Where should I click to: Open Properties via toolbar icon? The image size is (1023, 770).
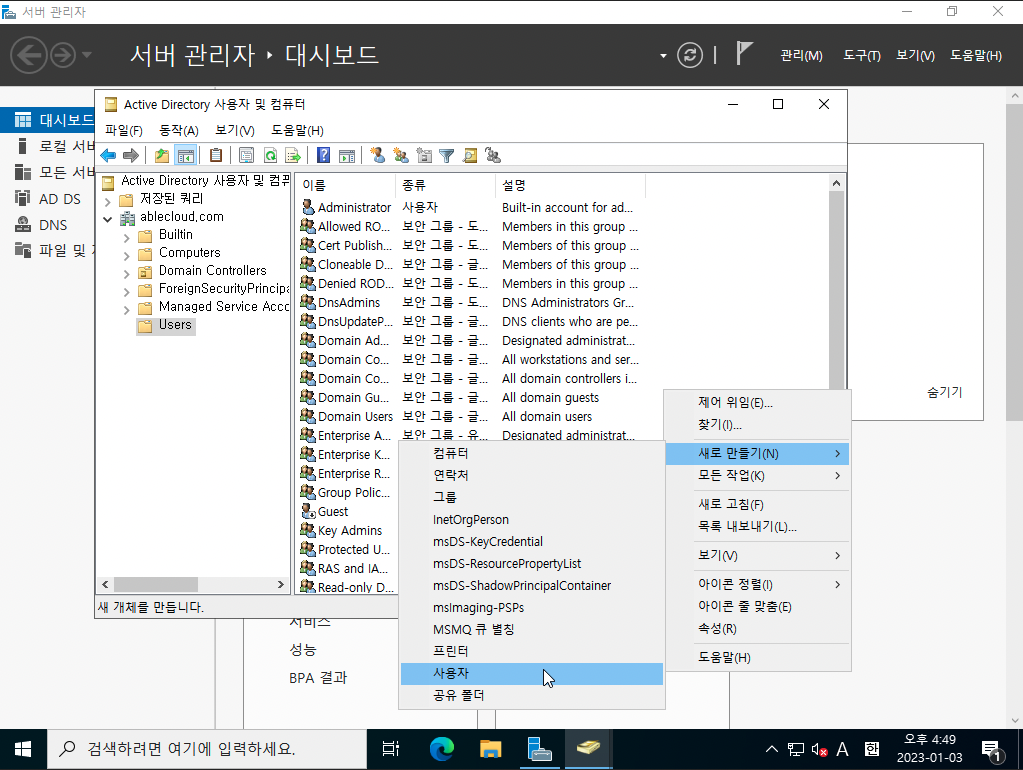[x=246, y=155]
